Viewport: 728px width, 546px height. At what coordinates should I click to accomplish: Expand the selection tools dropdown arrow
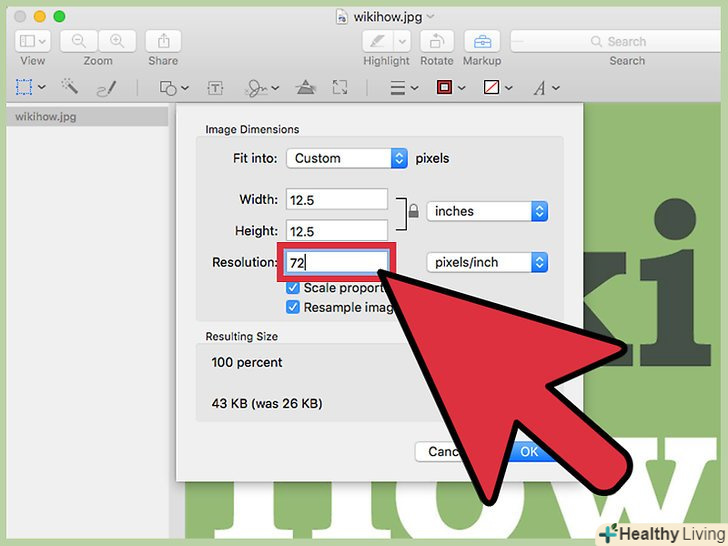[42, 87]
